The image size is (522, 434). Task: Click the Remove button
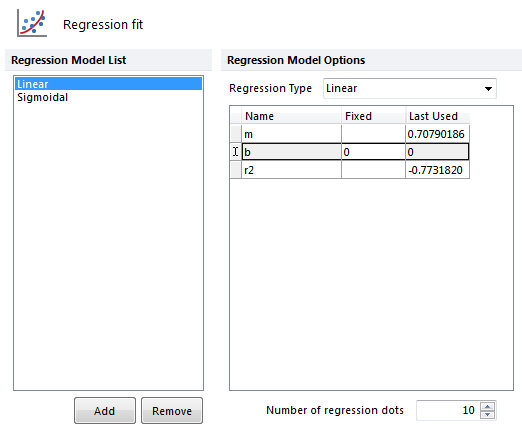coord(172,411)
